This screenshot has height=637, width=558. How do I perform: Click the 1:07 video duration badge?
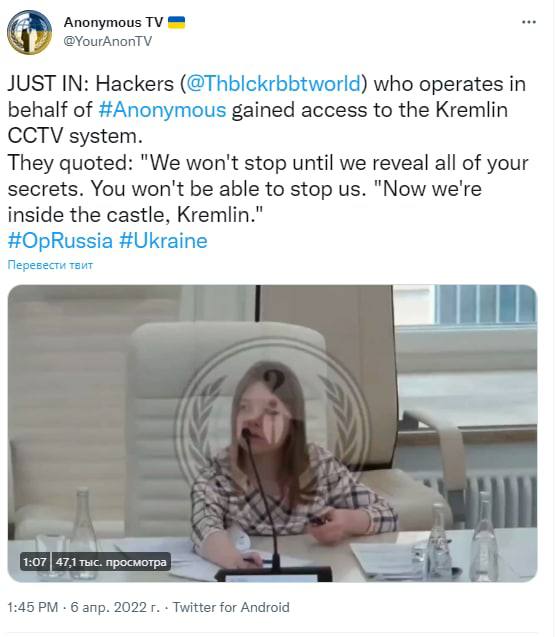coord(35,562)
